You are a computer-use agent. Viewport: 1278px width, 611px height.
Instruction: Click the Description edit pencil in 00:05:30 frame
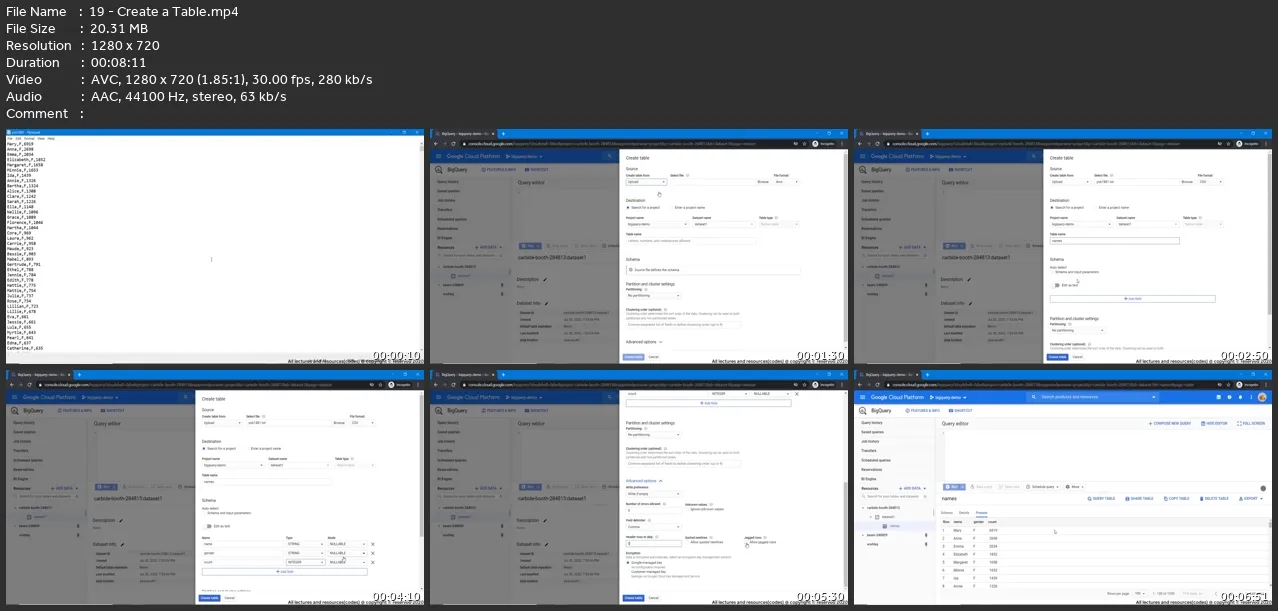[544, 521]
